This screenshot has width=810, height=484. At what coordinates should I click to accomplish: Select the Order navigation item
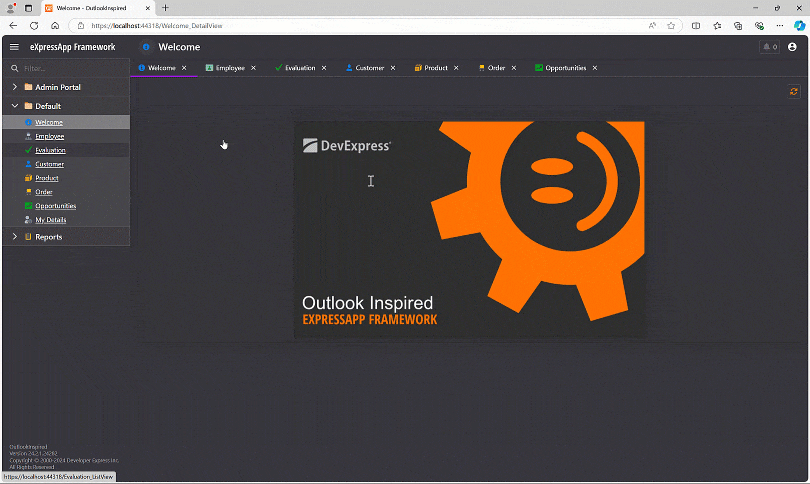pyautogui.click(x=43, y=192)
